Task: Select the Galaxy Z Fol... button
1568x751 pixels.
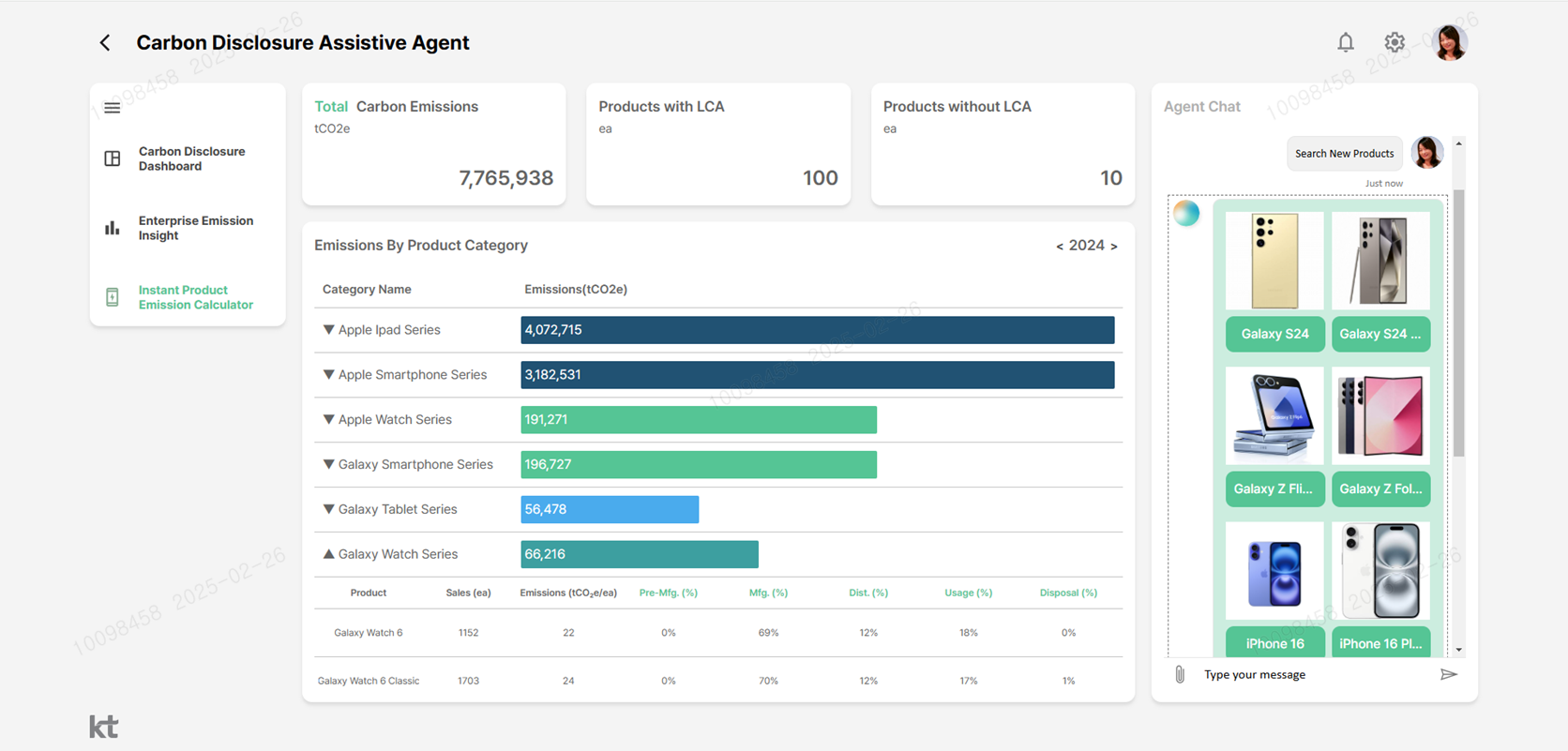Action: [x=1380, y=488]
